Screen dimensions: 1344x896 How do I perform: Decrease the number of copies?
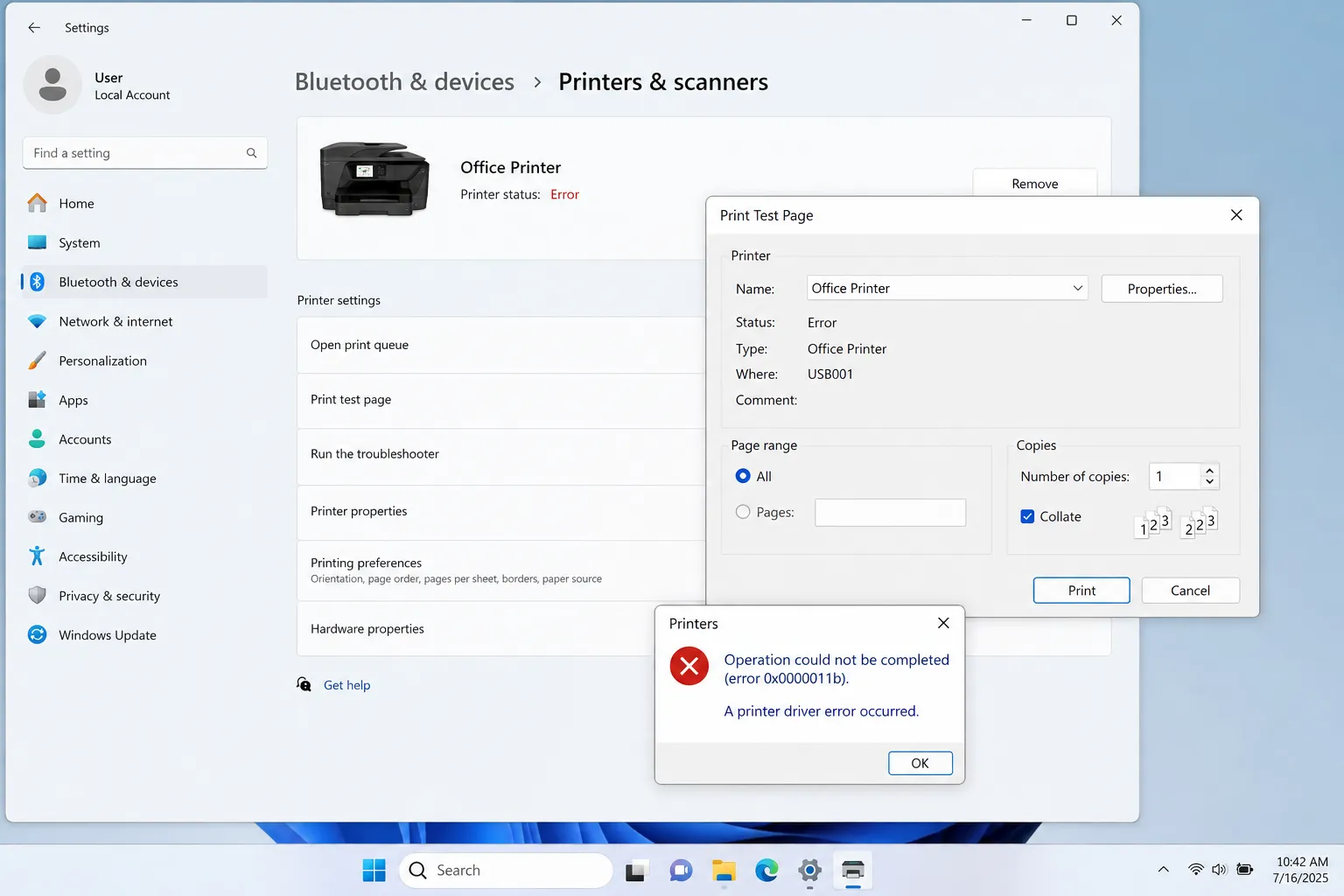click(x=1209, y=482)
